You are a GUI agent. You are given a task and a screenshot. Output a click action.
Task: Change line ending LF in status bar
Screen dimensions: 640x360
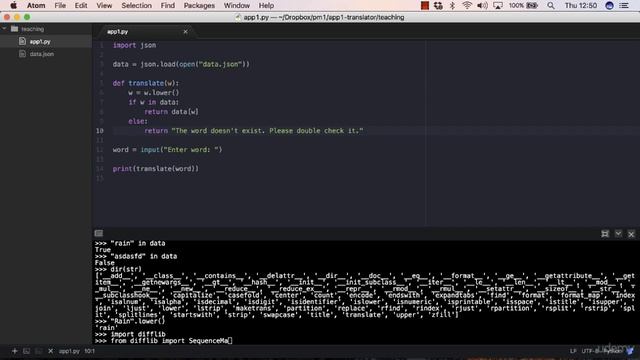(573, 351)
